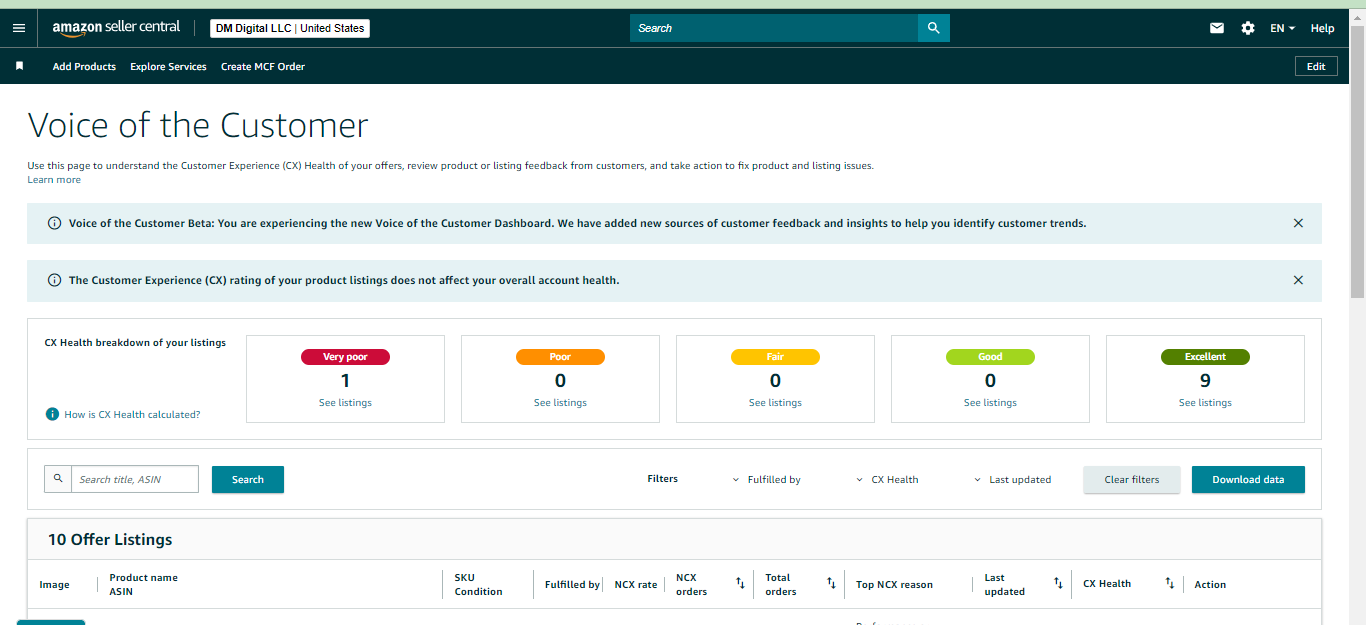Image resolution: width=1366 pixels, height=625 pixels.
Task: Expand the Last updated filter
Action: 1012,480
